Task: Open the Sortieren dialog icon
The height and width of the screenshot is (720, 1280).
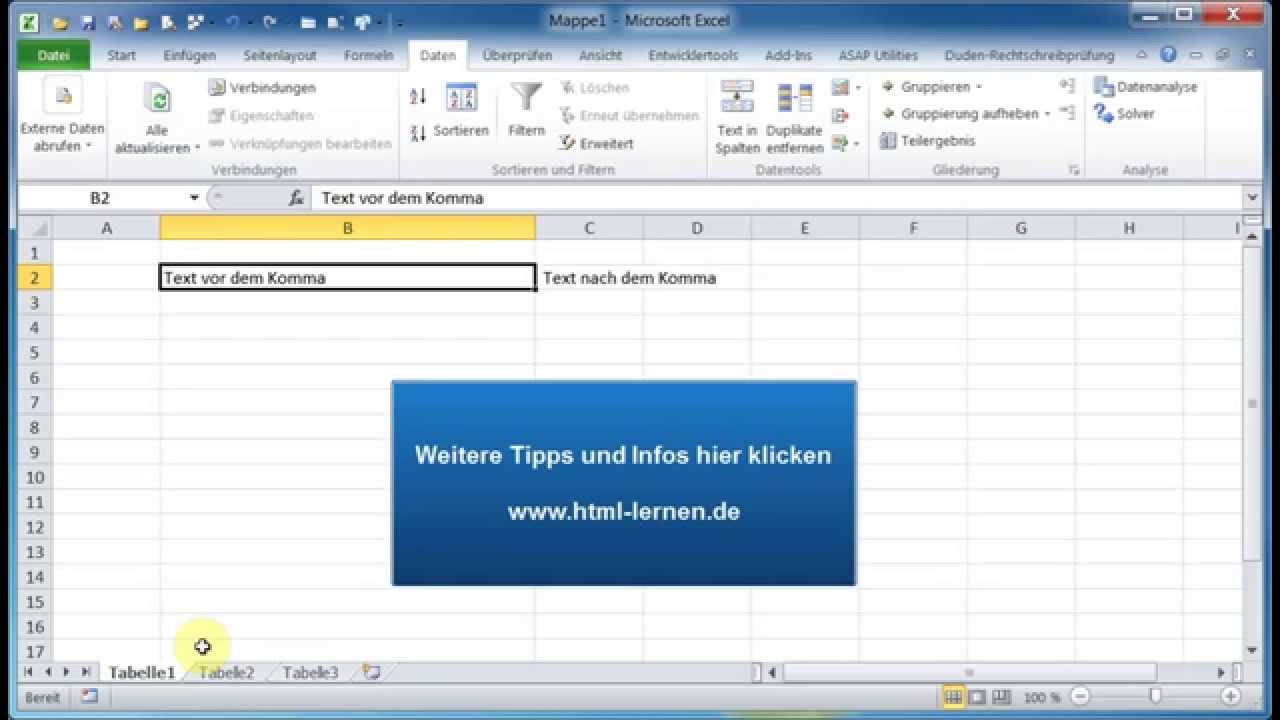Action: coord(461,97)
